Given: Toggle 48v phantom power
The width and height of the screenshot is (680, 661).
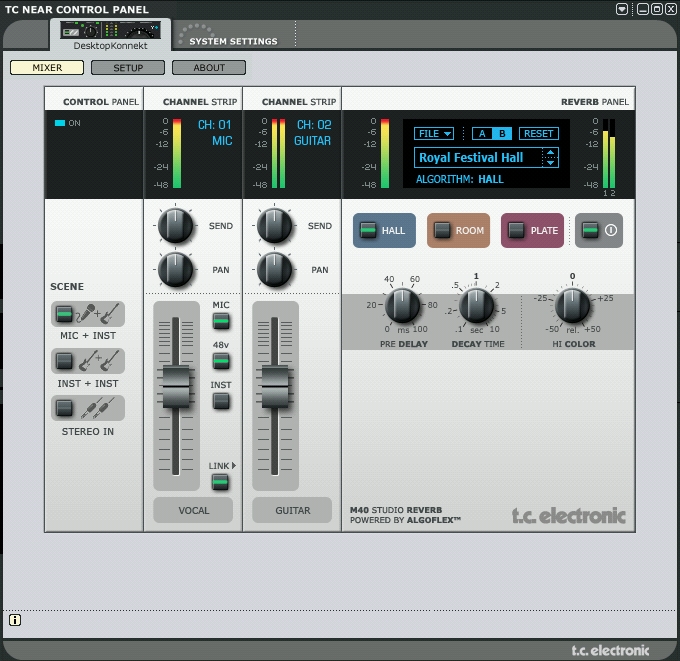Looking at the screenshot, I should click(221, 361).
